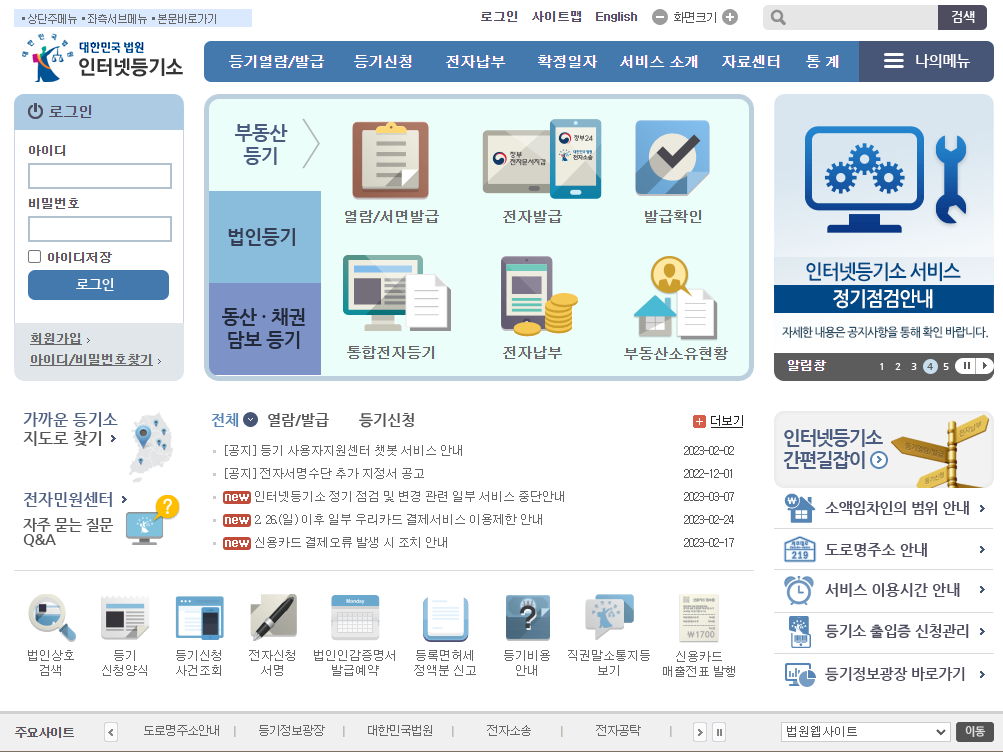
Task: Open the 사이트맵 link
Action: click(x=557, y=17)
